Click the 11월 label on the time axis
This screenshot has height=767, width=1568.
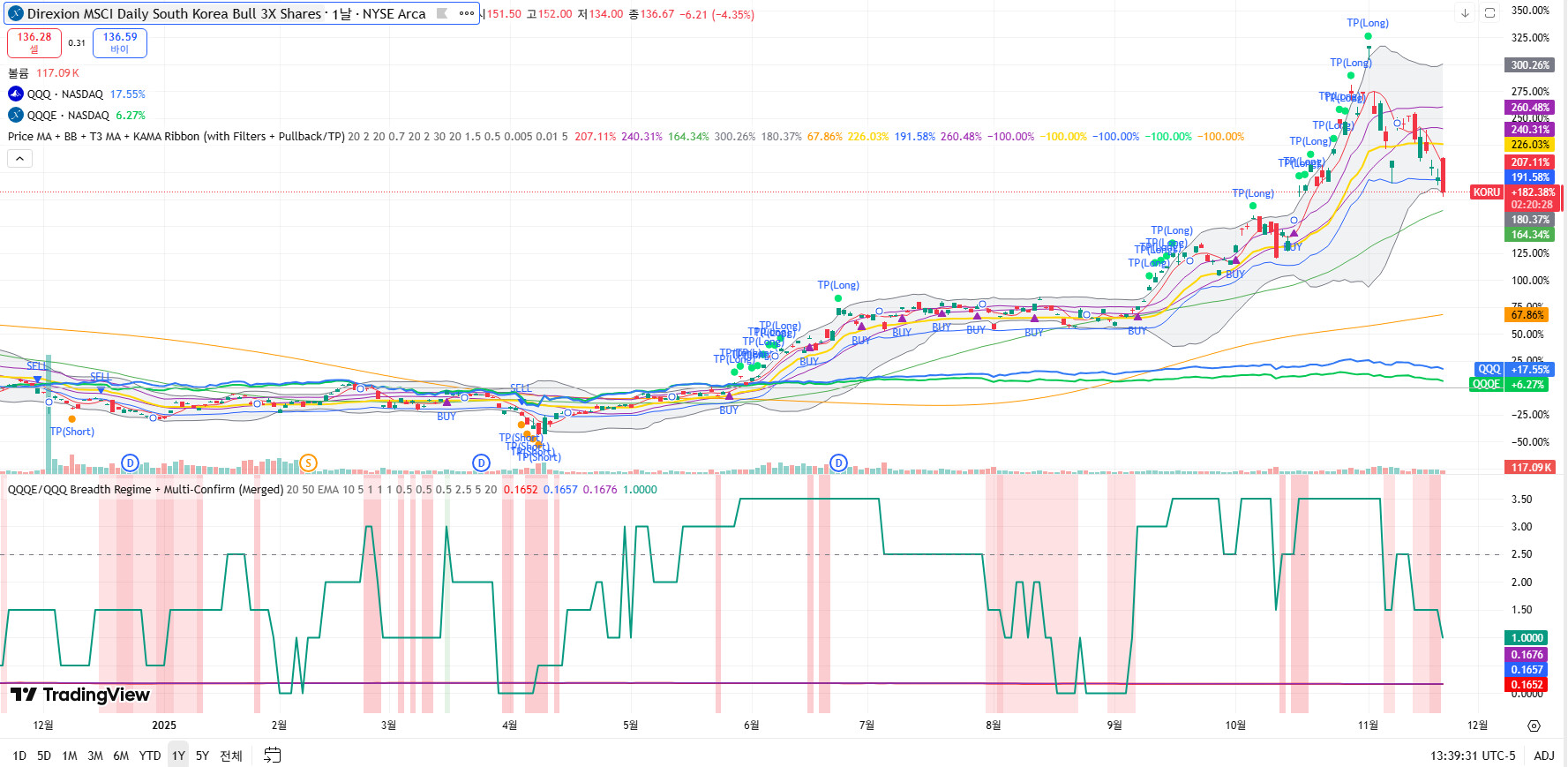(x=1368, y=726)
